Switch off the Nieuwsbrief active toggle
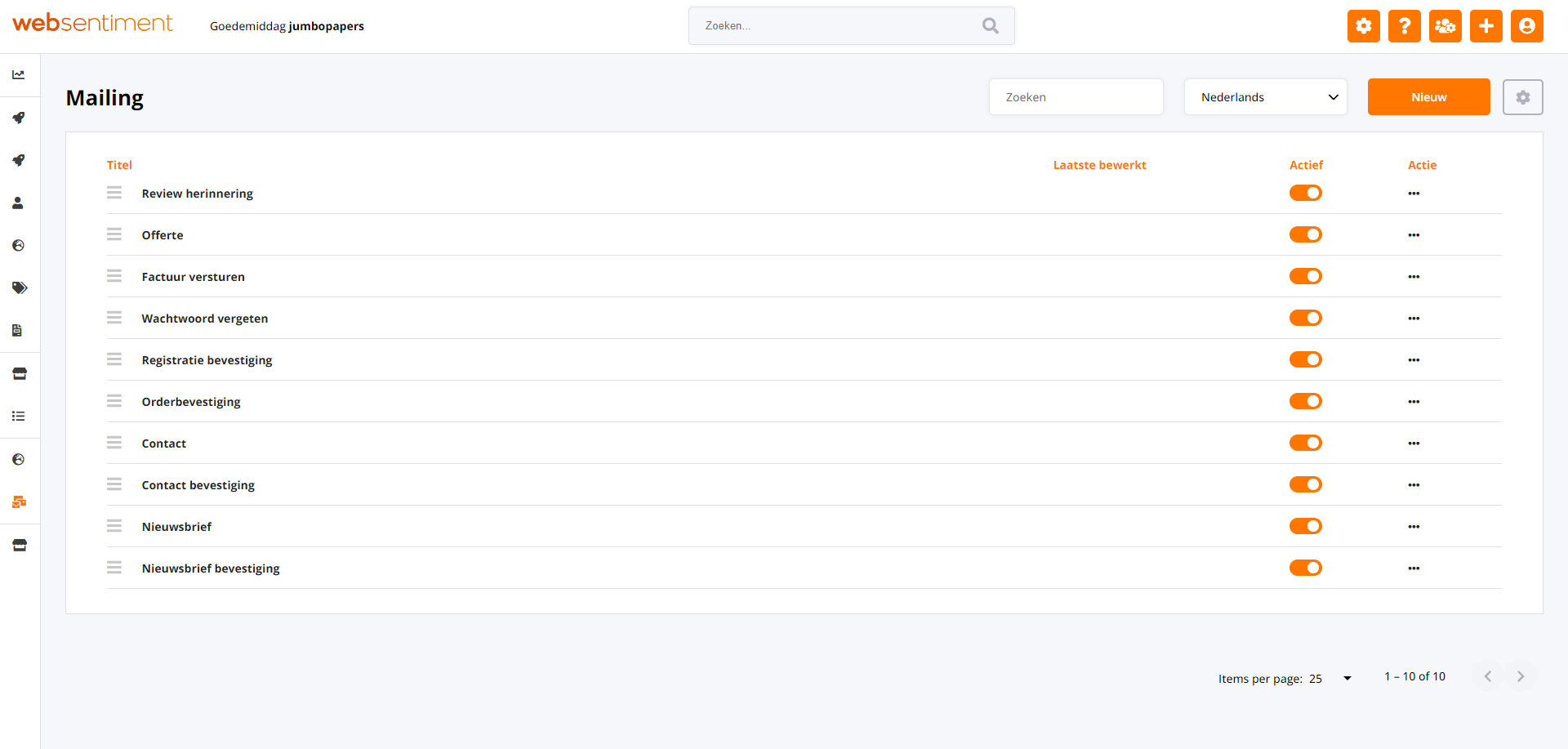This screenshot has height=749, width=1568. (1305, 526)
